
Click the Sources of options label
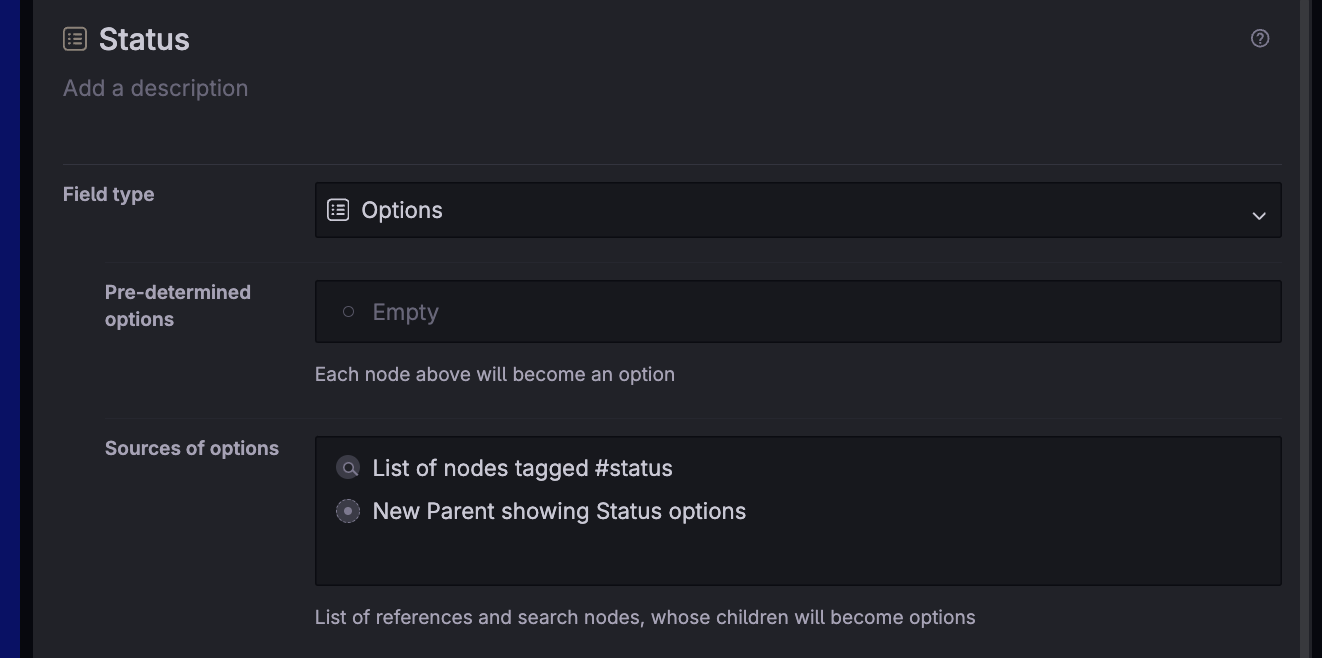191,448
